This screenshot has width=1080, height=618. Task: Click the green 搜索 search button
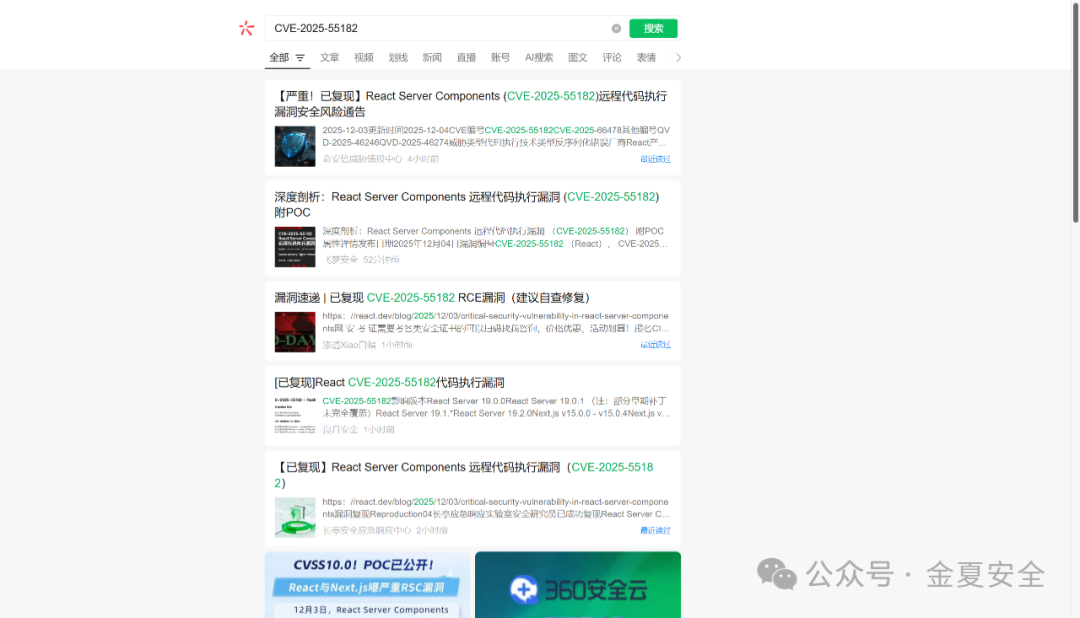(x=653, y=28)
